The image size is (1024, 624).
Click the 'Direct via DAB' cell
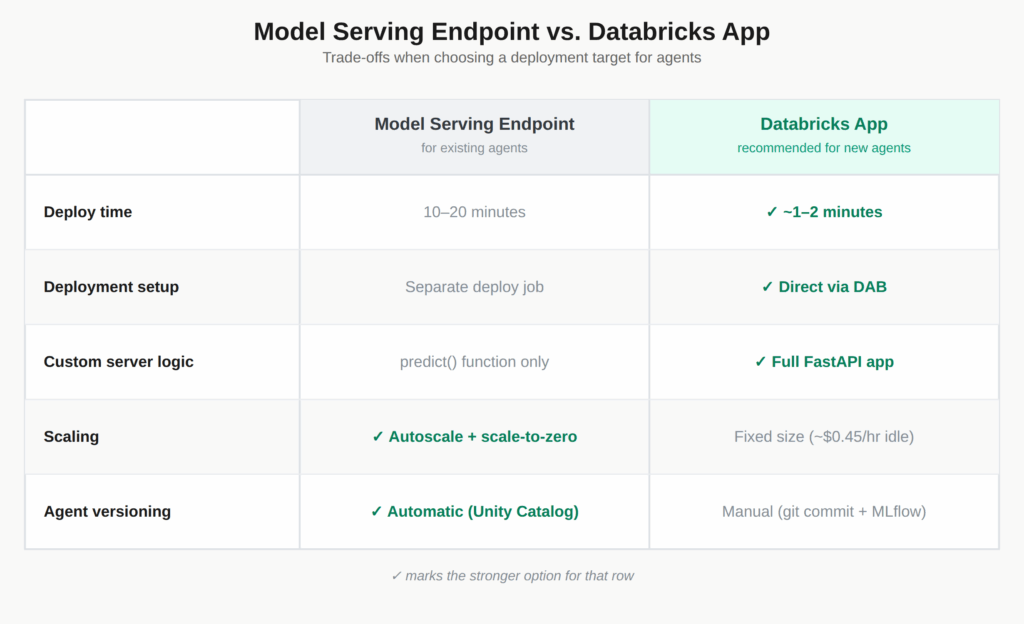point(824,287)
